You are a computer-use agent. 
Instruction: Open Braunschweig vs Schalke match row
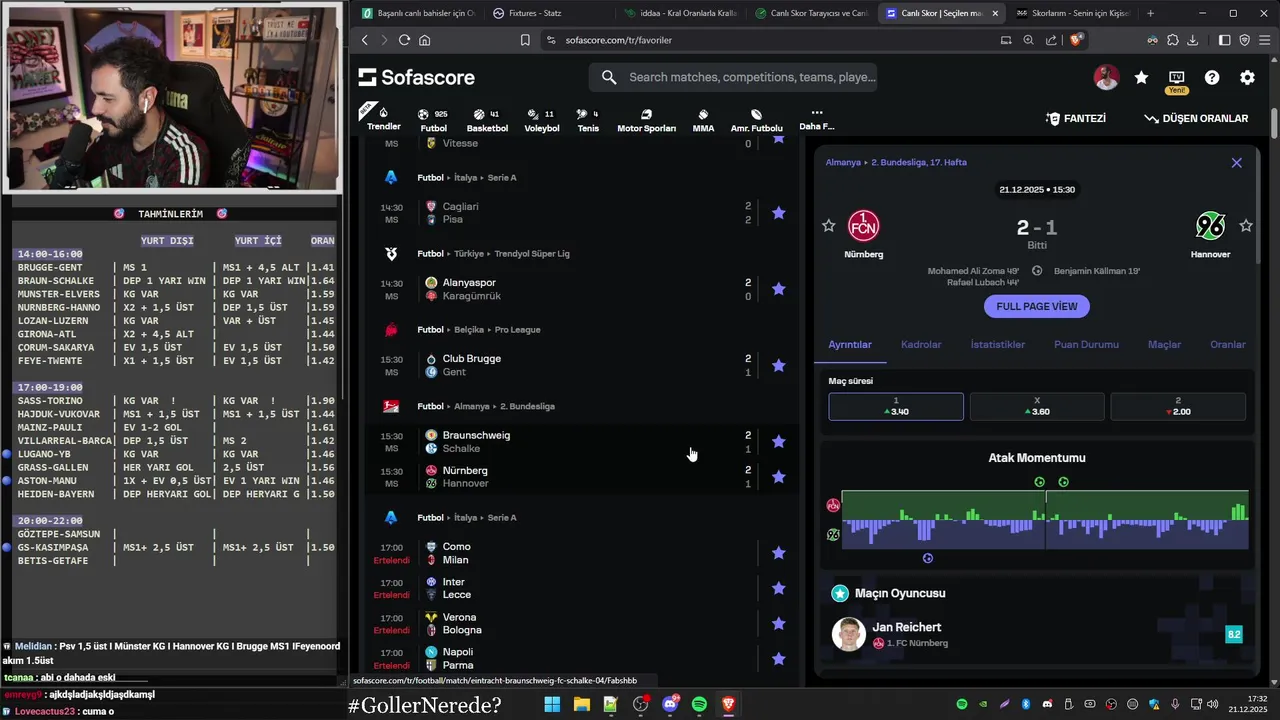581,442
